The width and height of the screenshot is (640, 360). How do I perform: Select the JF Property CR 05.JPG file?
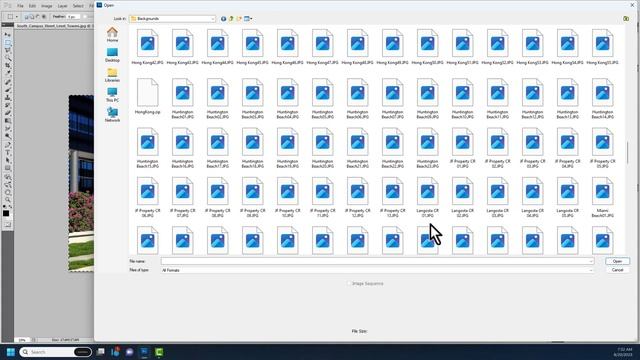click(602, 148)
